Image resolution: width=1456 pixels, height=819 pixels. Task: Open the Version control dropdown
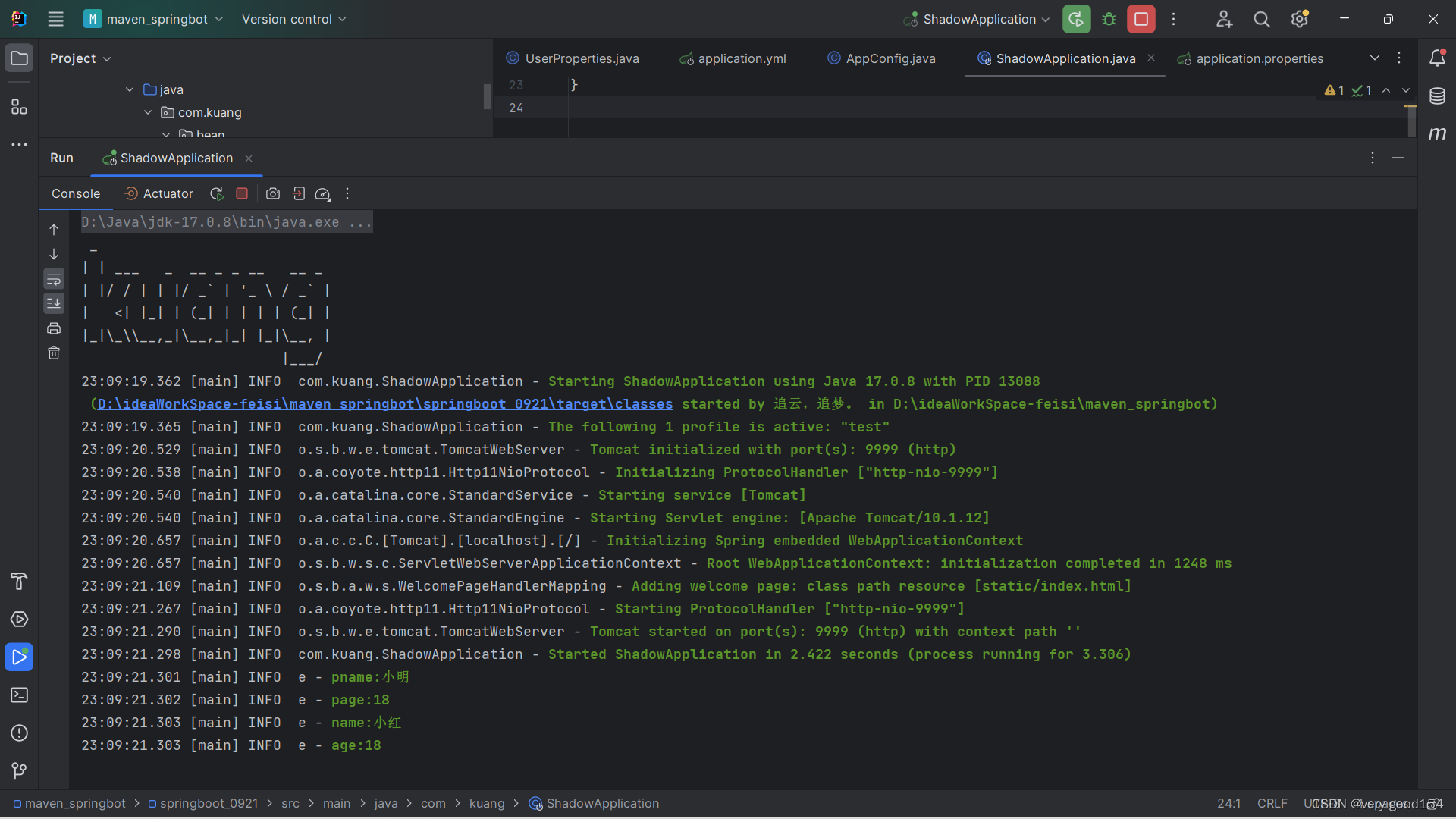click(x=293, y=19)
